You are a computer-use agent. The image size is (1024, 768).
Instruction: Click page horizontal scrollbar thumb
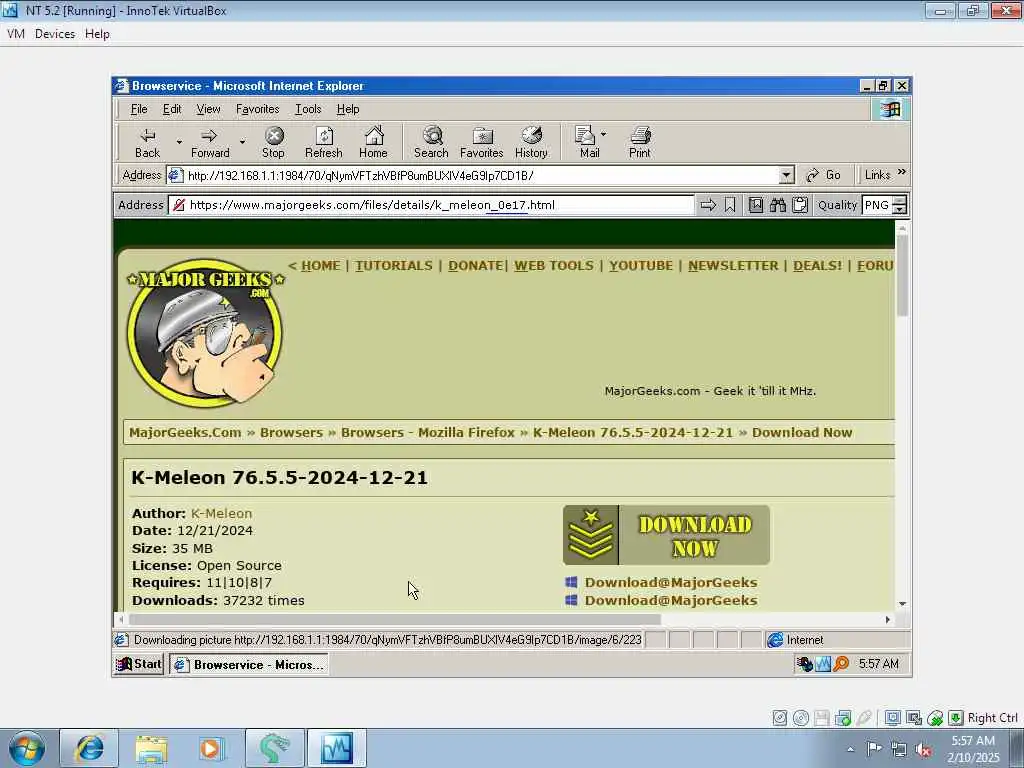(394, 619)
